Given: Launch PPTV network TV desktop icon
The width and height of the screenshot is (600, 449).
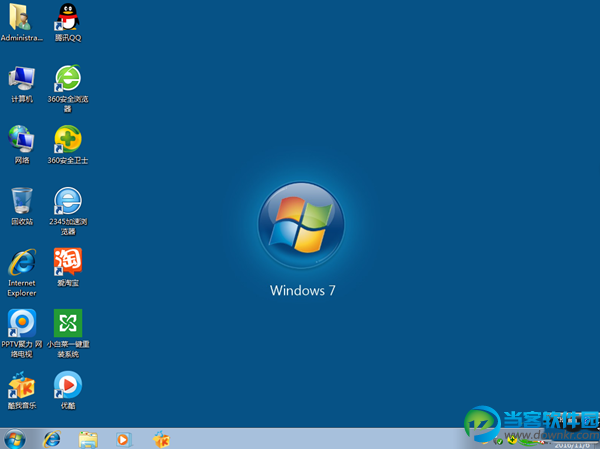Looking at the screenshot, I should click(x=22, y=323).
